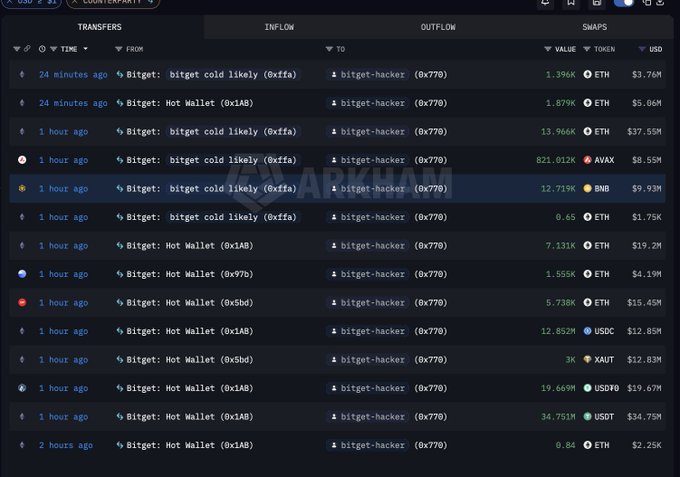This screenshot has height=477, width=680.
Task: Click the chain link icon in header row
Action: [27, 49]
